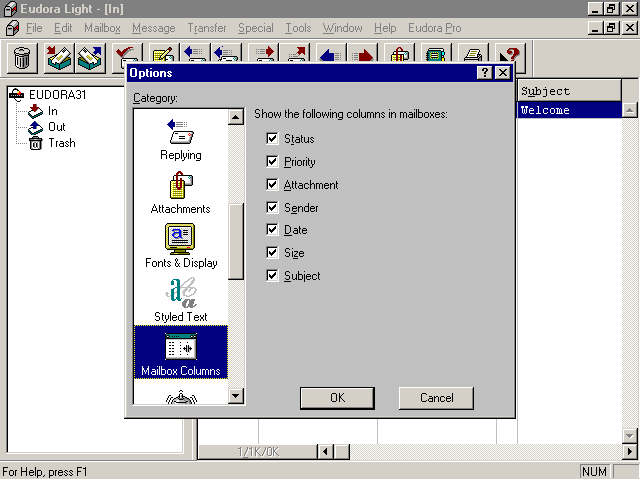Click the Category list scroll up arrow
The image size is (640, 480).
[236, 117]
